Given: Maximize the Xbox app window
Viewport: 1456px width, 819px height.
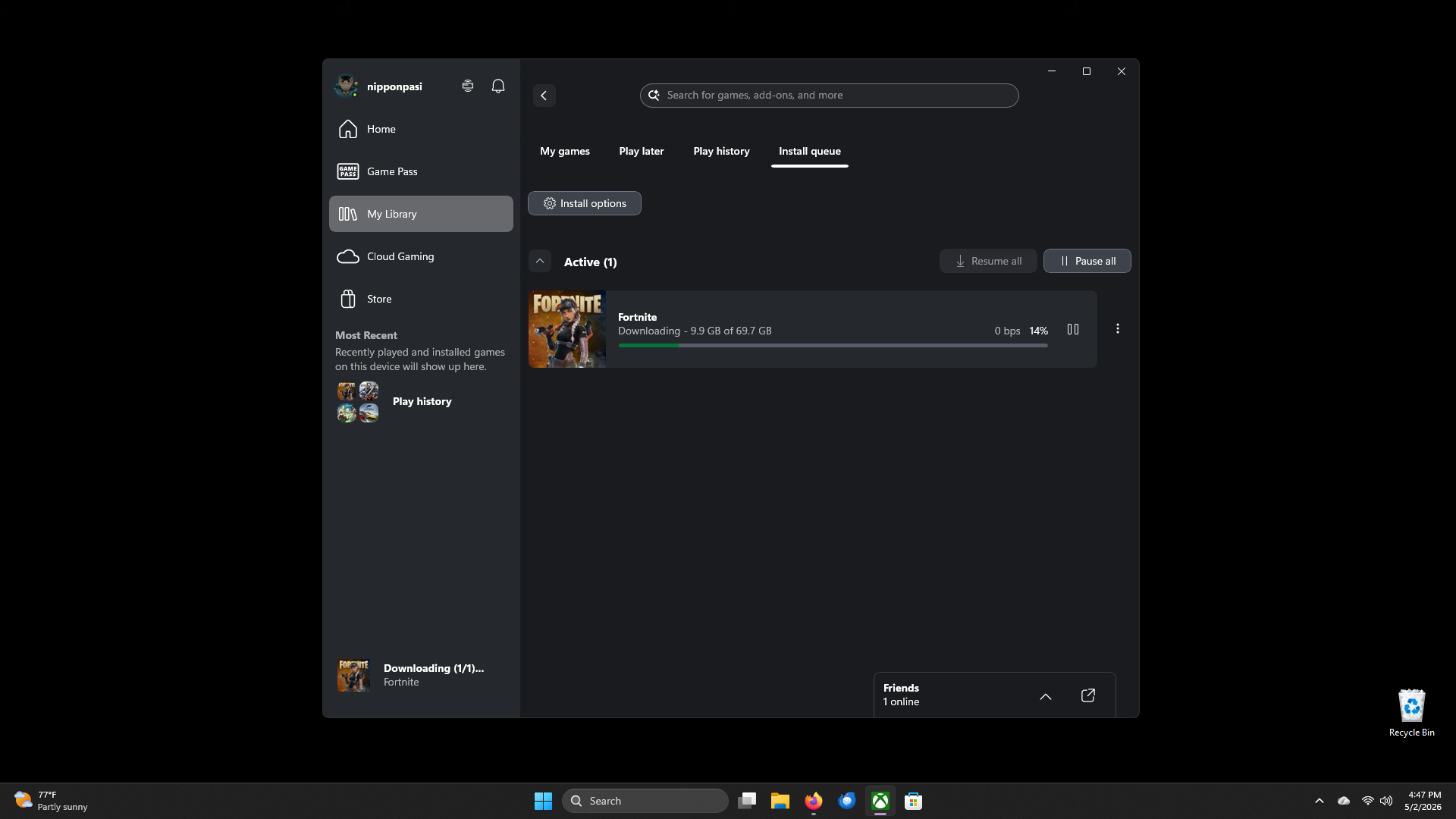Looking at the screenshot, I should coord(1086,71).
